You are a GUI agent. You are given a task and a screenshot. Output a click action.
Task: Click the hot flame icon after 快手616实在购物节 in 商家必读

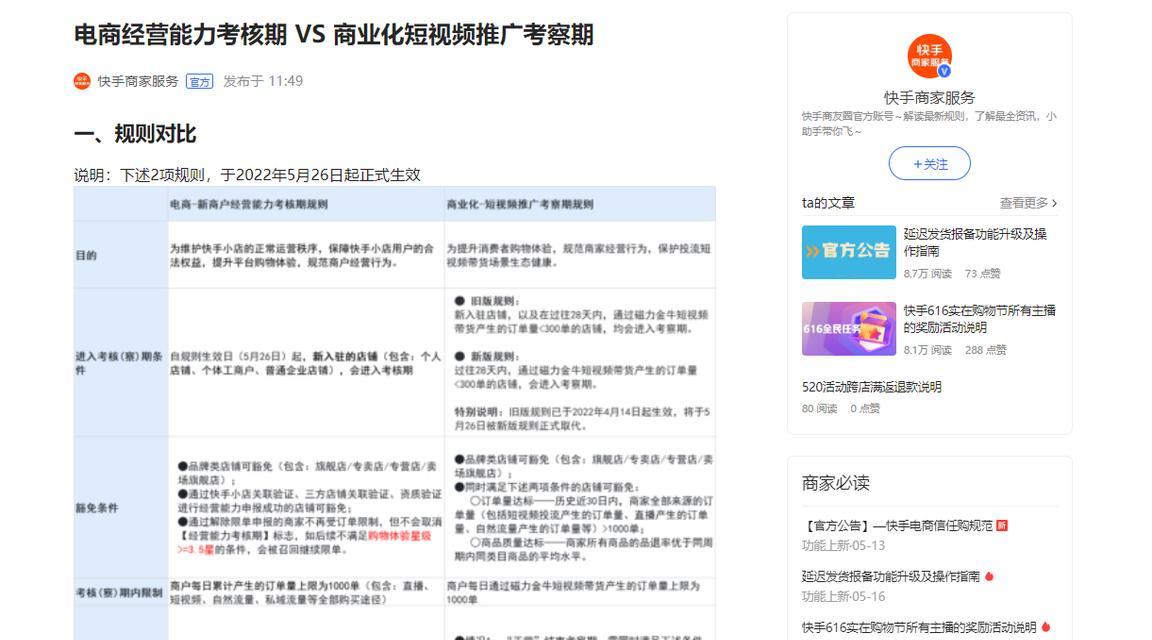point(1045,627)
